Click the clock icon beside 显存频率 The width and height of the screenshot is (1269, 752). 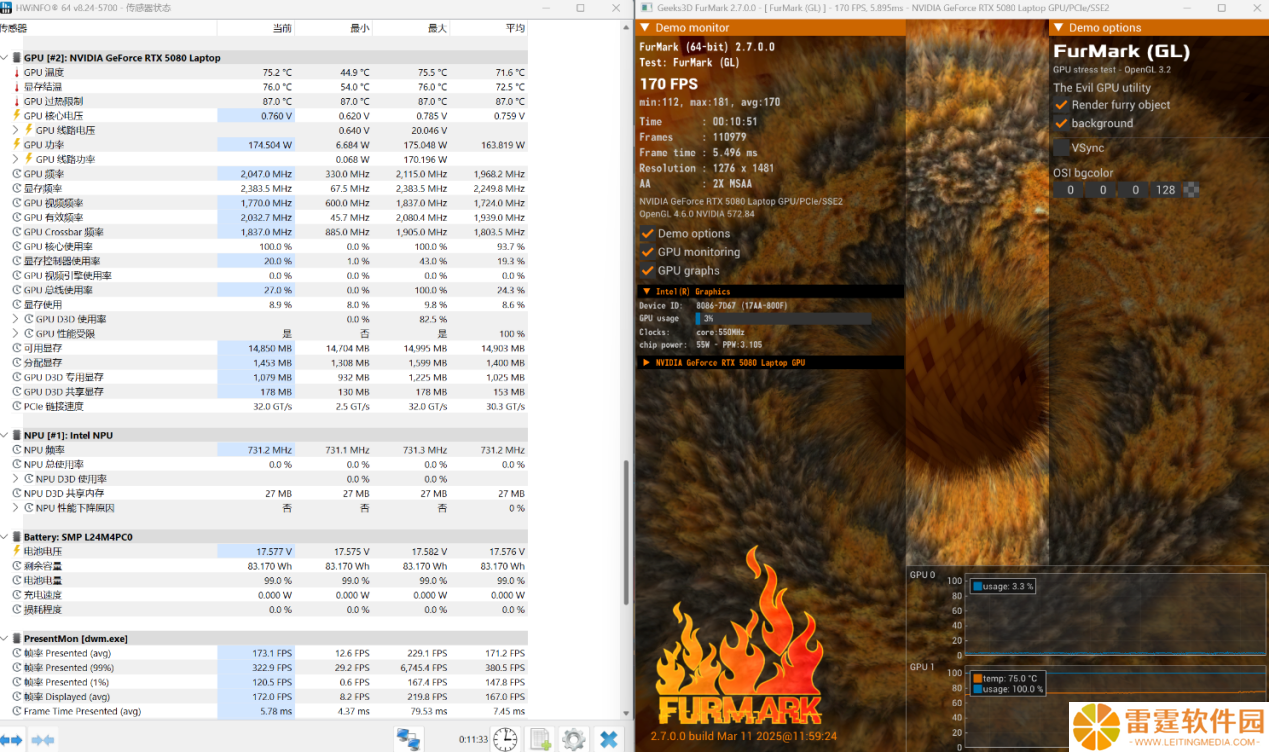[x=17, y=189]
